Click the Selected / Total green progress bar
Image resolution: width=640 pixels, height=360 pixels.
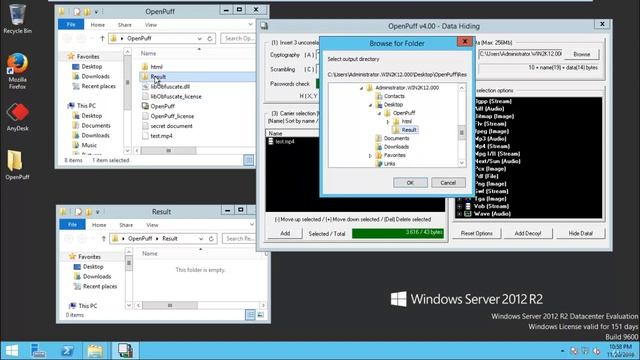pos(398,233)
